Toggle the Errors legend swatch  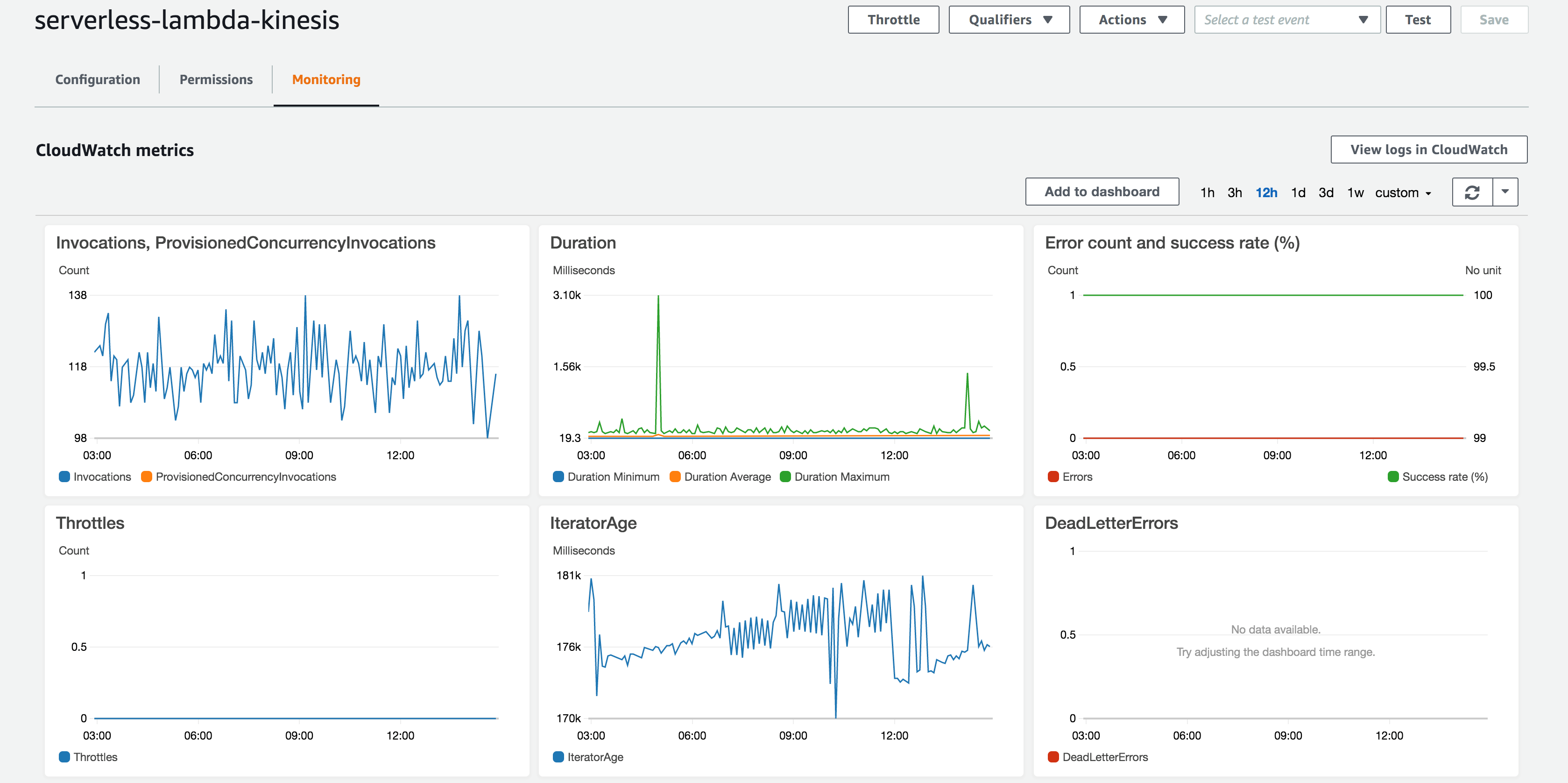pos(1052,477)
